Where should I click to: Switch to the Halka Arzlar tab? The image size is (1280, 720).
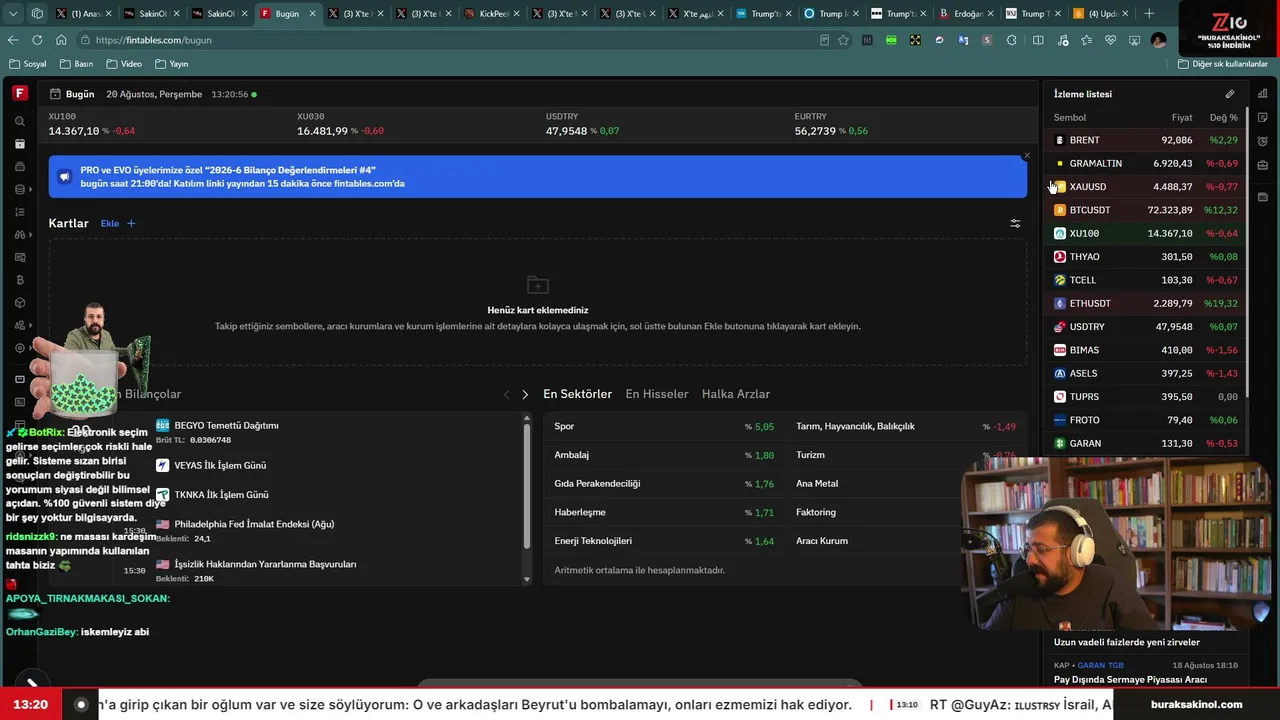coord(736,394)
